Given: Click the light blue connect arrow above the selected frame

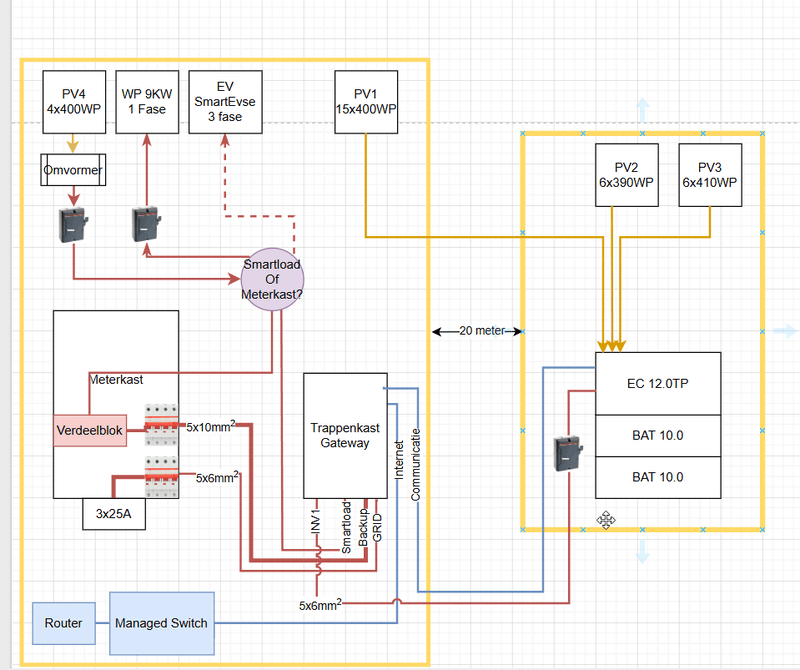Looking at the screenshot, I should pos(642,110).
